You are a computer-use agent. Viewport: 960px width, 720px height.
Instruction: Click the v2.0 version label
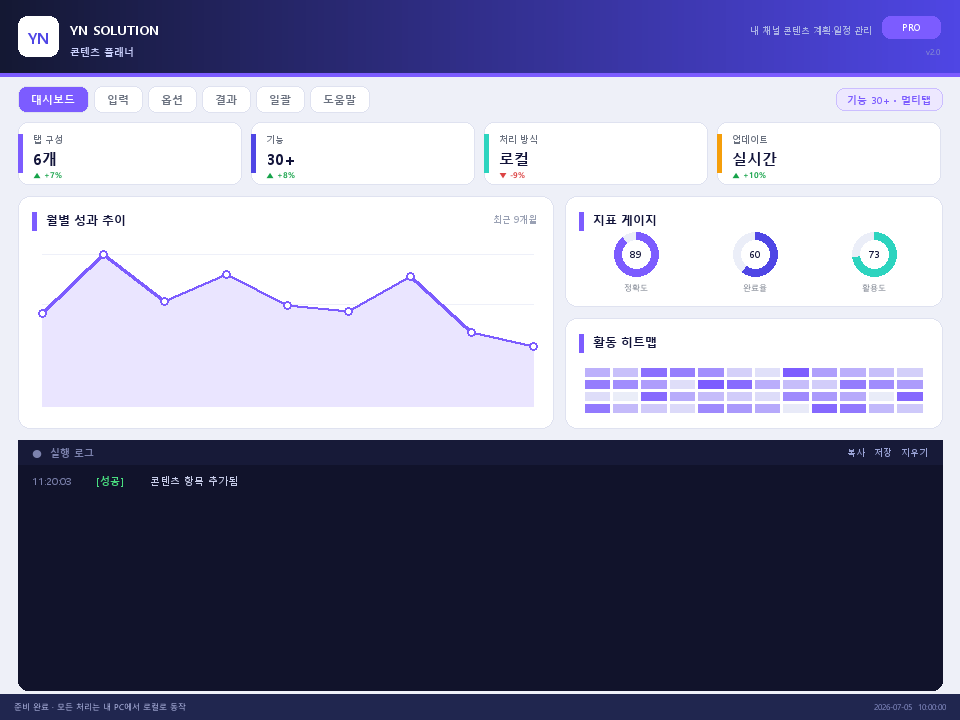tap(932, 52)
